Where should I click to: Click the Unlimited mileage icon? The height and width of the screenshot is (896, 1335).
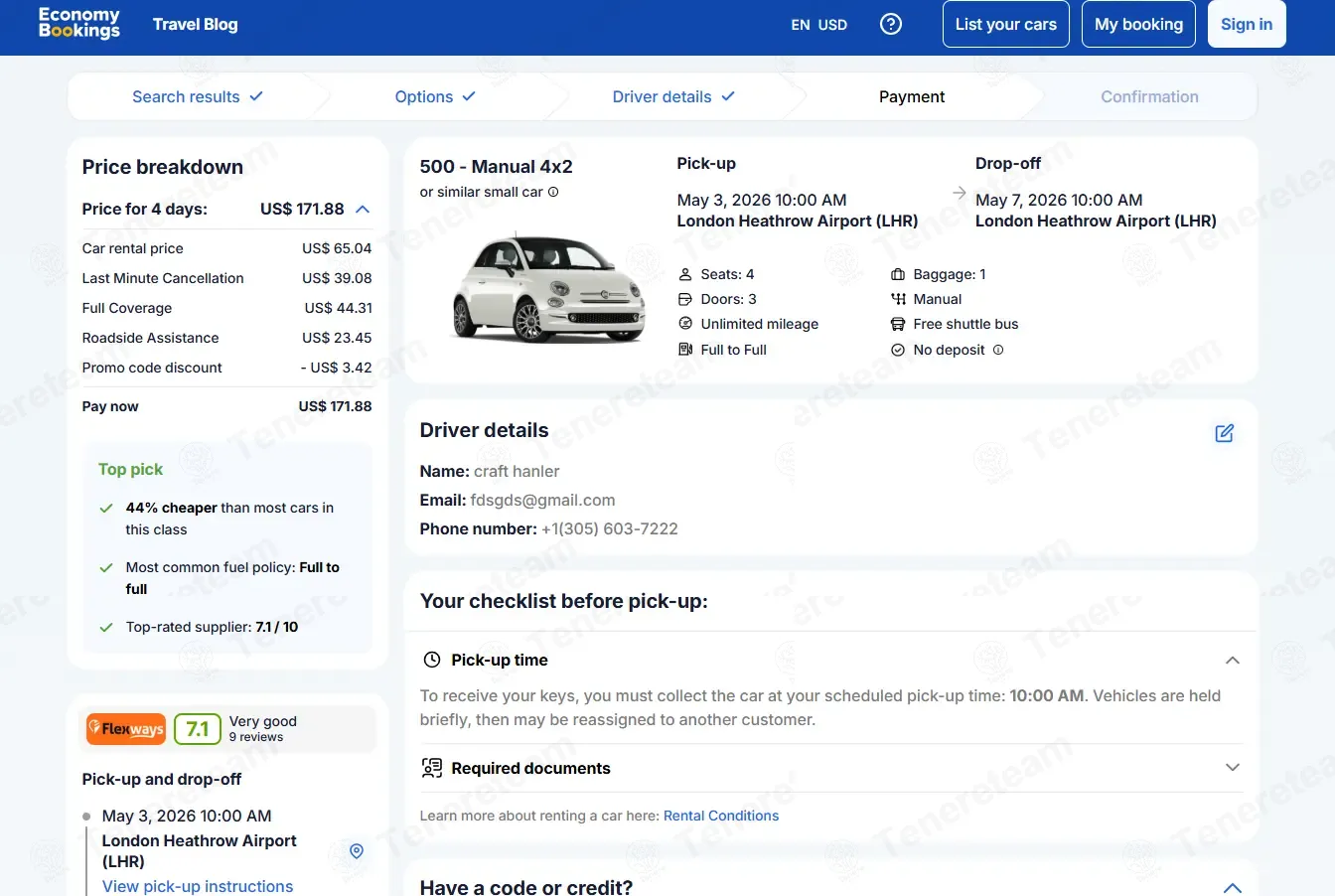pos(685,324)
